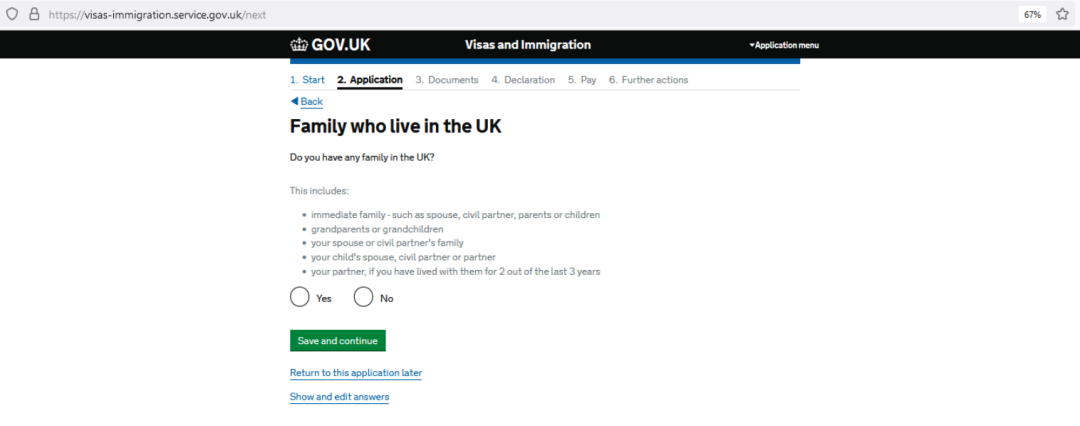The width and height of the screenshot is (1080, 426).
Task: Go to the 1. Start step
Action: click(x=307, y=80)
